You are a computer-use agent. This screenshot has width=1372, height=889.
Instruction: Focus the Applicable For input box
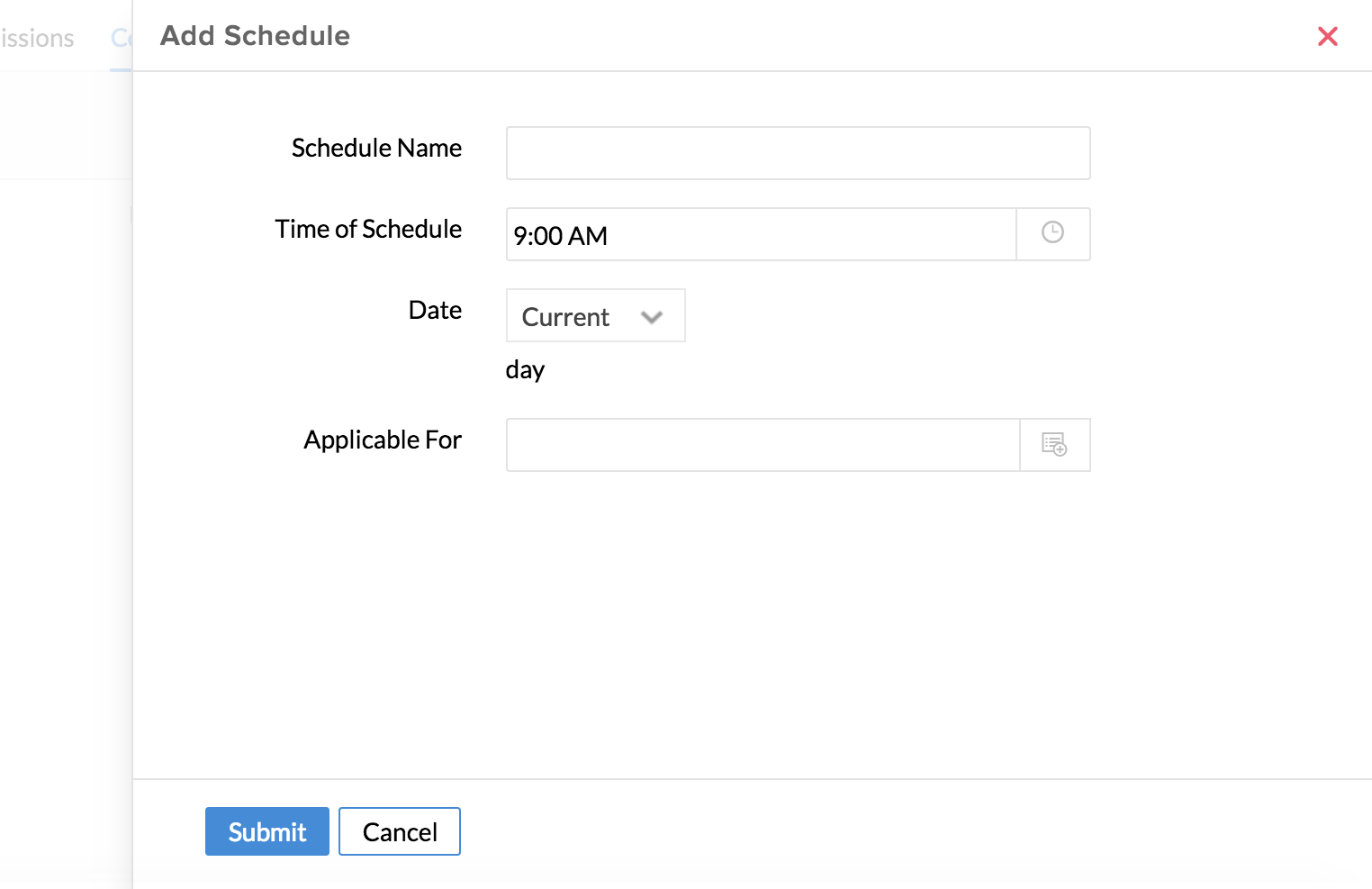click(763, 445)
